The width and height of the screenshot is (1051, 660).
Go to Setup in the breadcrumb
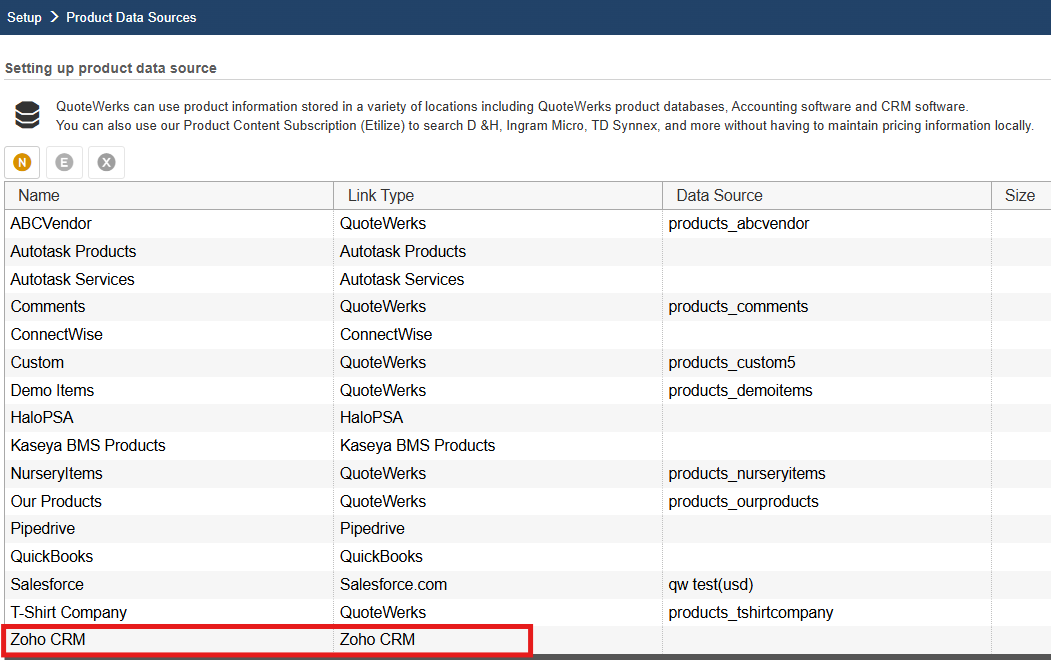pyautogui.click(x=24, y=17)
